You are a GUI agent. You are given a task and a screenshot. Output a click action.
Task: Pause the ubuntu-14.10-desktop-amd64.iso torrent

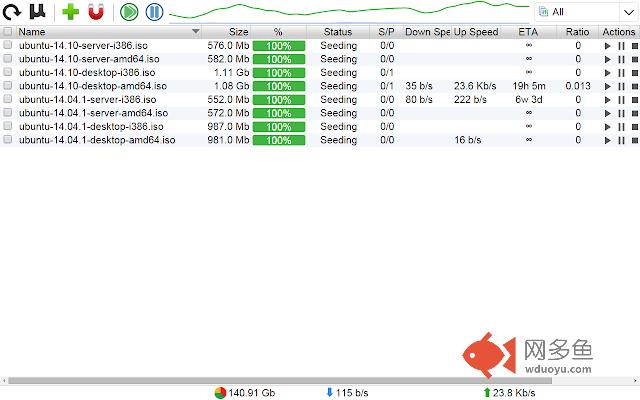pos(621,87)
